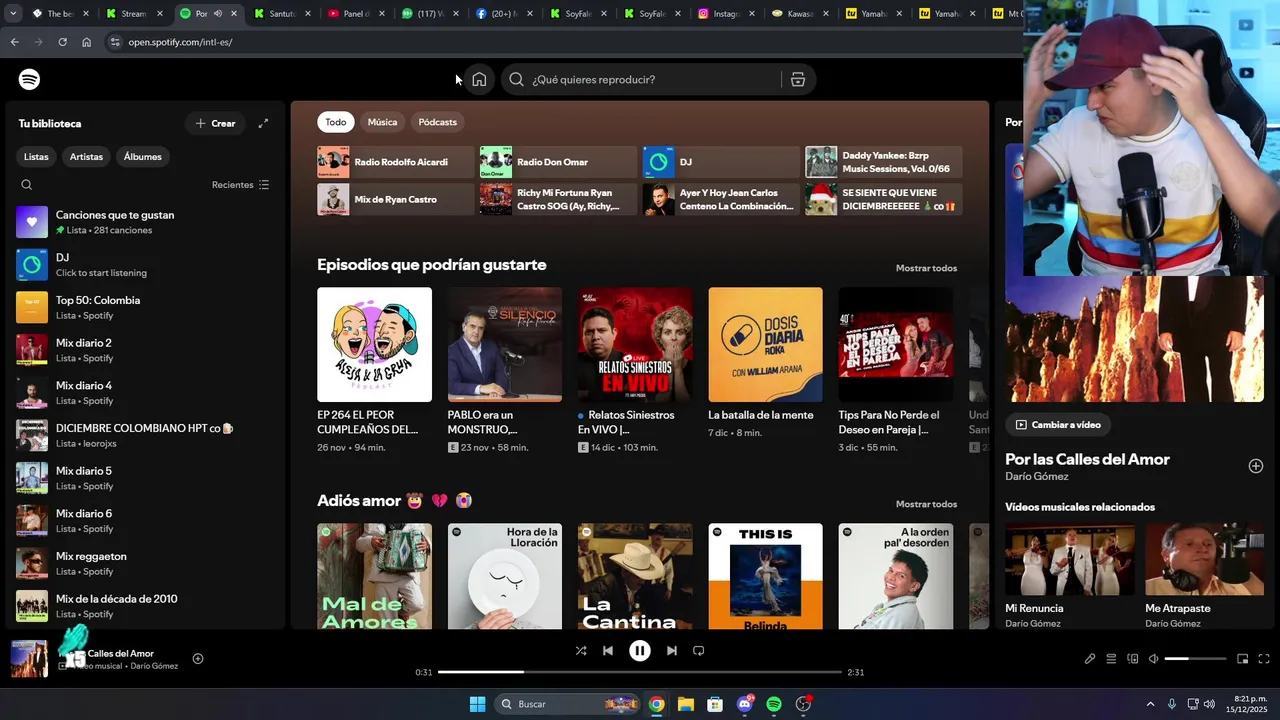Add Por las Calles del Amor in right panel

click(x=1256, y=466)
